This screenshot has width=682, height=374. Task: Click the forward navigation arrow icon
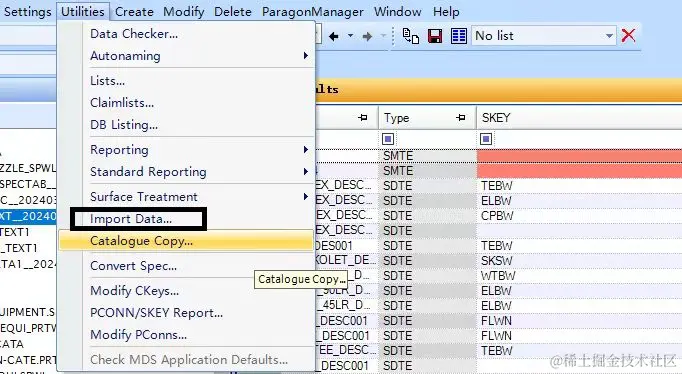coord(367,37)
